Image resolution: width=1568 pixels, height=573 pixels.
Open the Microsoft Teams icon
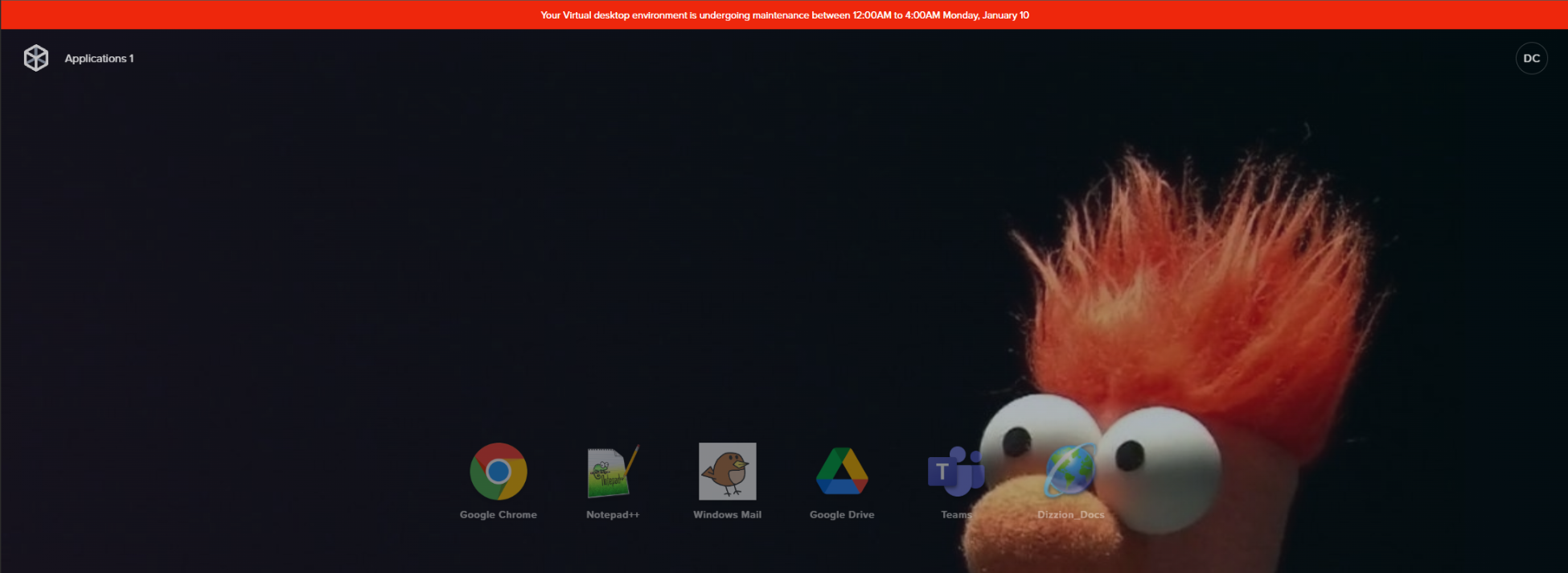[956, 472]
